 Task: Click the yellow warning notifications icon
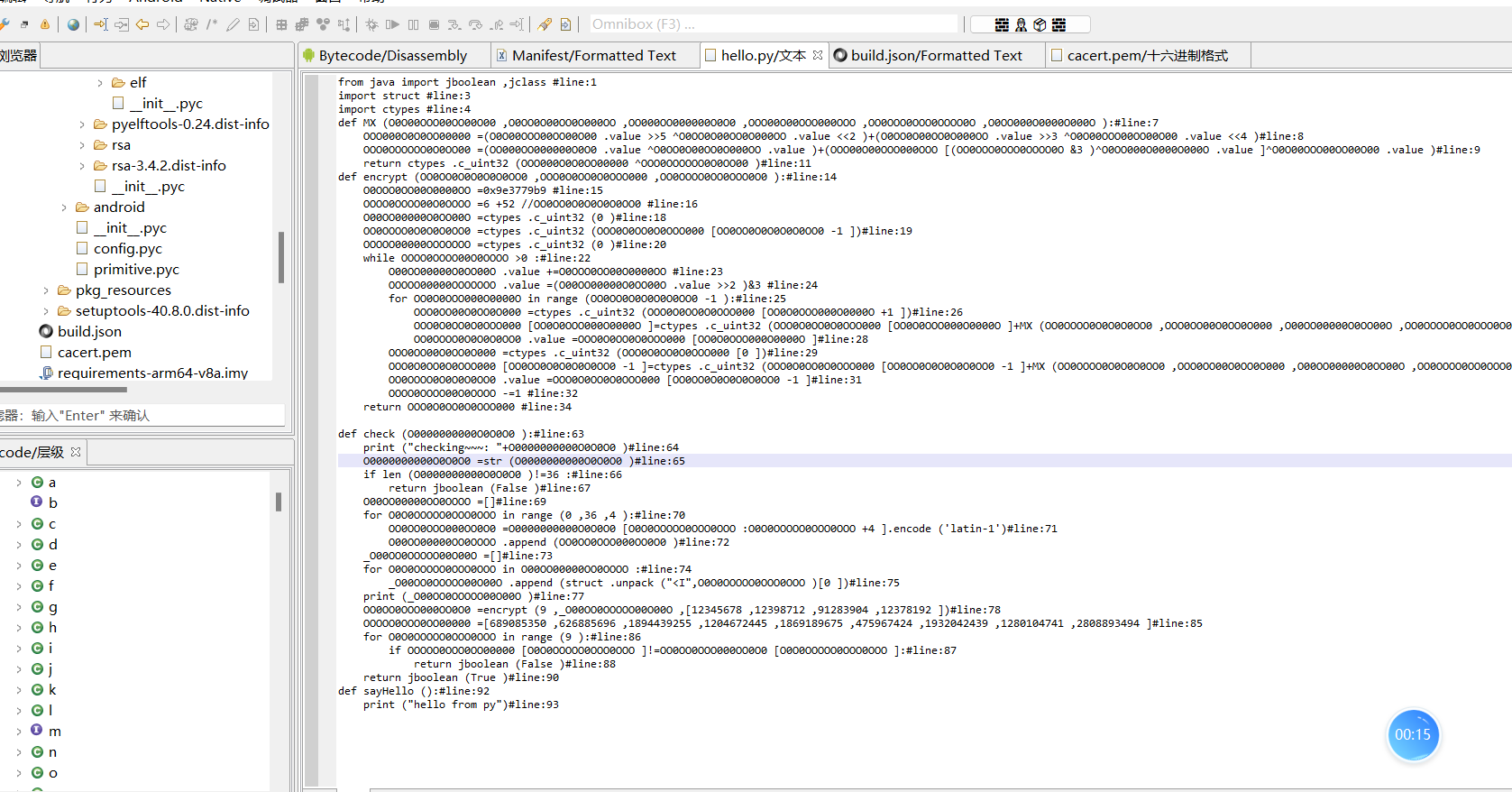click(x=44, y=24)
